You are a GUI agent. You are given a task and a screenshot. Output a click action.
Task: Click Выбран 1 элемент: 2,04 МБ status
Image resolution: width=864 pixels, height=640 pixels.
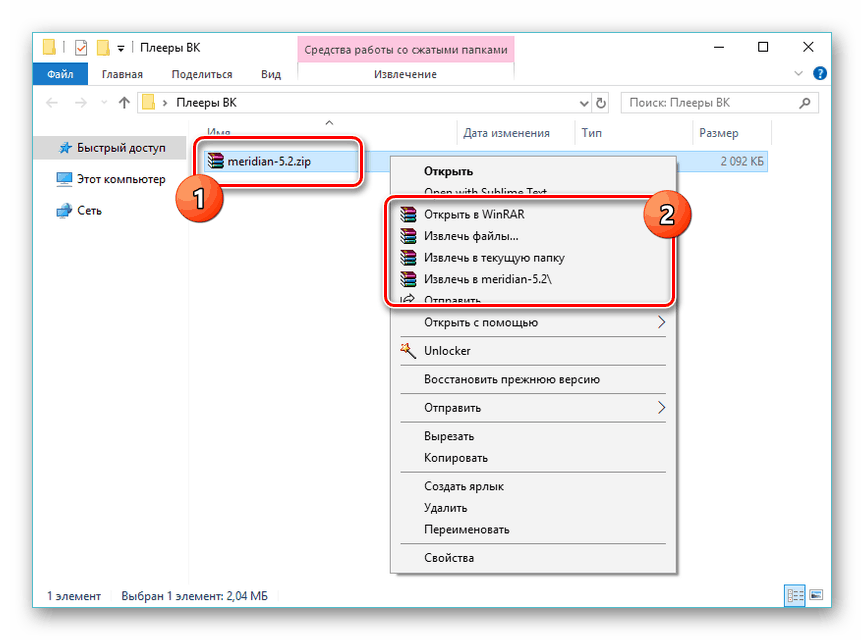[195, 596]
